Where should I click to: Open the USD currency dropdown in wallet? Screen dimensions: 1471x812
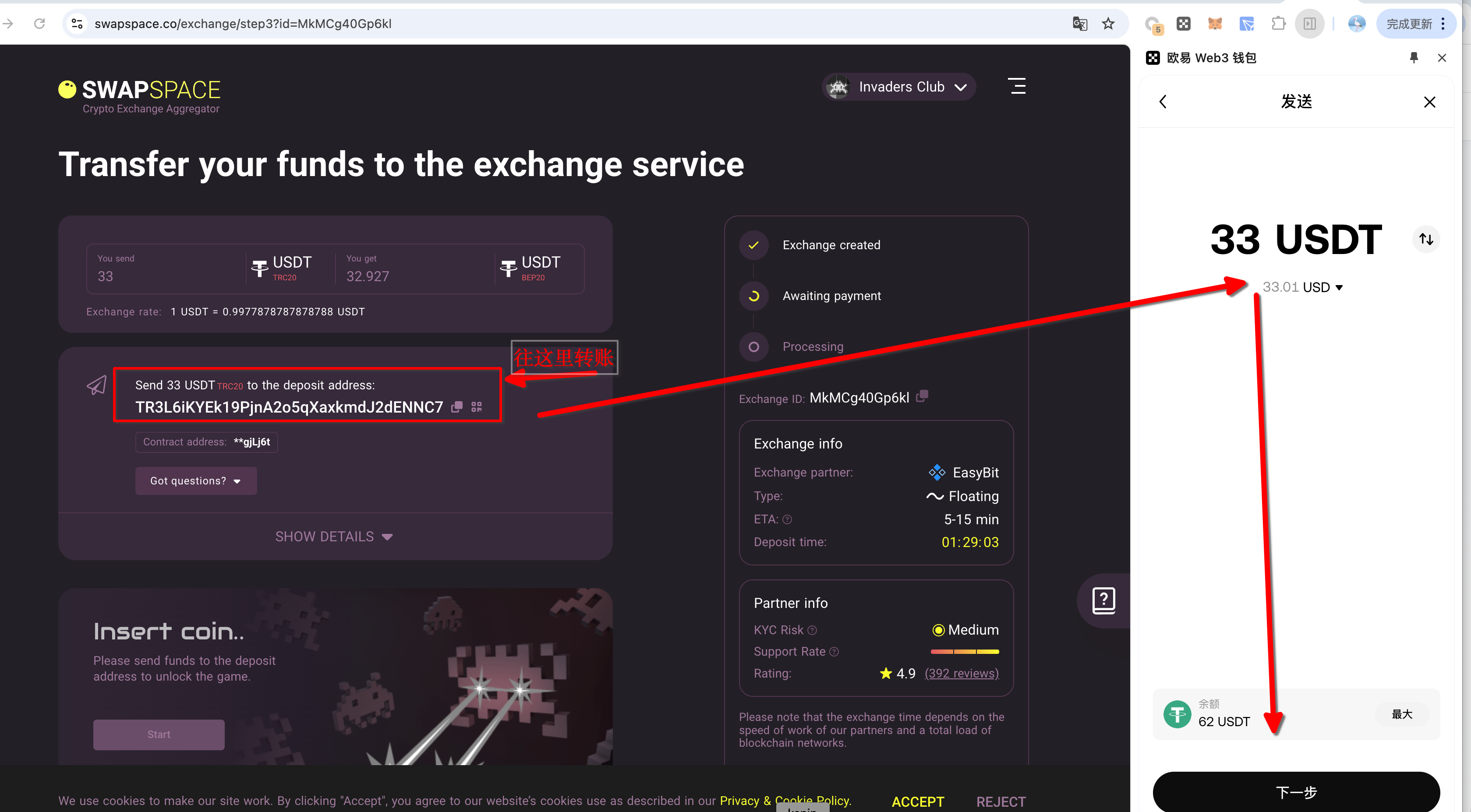(1339, 287)
